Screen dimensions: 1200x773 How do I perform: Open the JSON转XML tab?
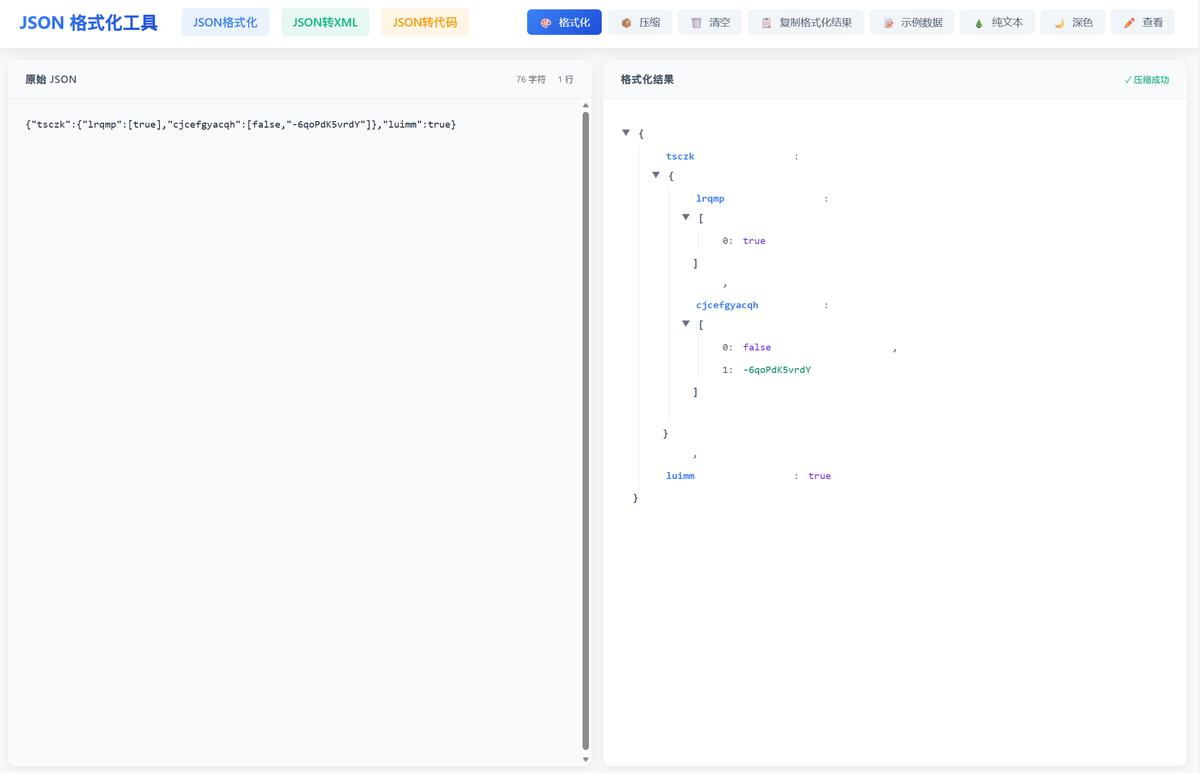325,22
